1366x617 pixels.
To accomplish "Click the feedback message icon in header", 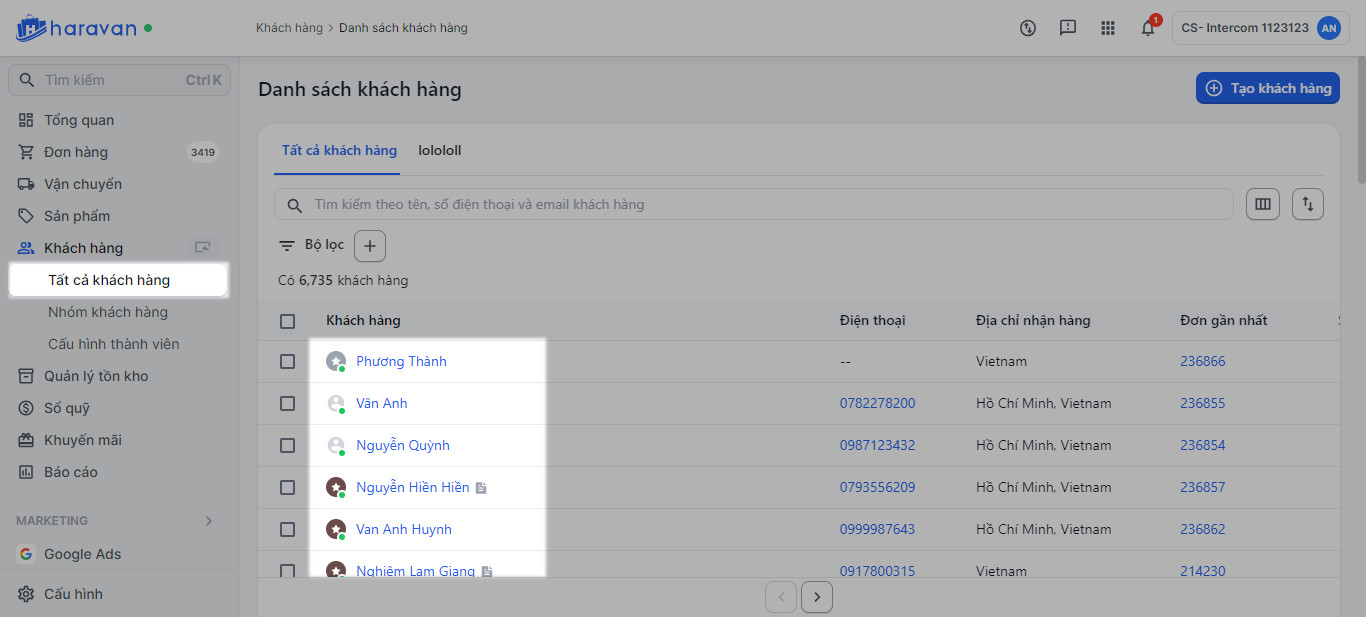I will coord(1068,28).
